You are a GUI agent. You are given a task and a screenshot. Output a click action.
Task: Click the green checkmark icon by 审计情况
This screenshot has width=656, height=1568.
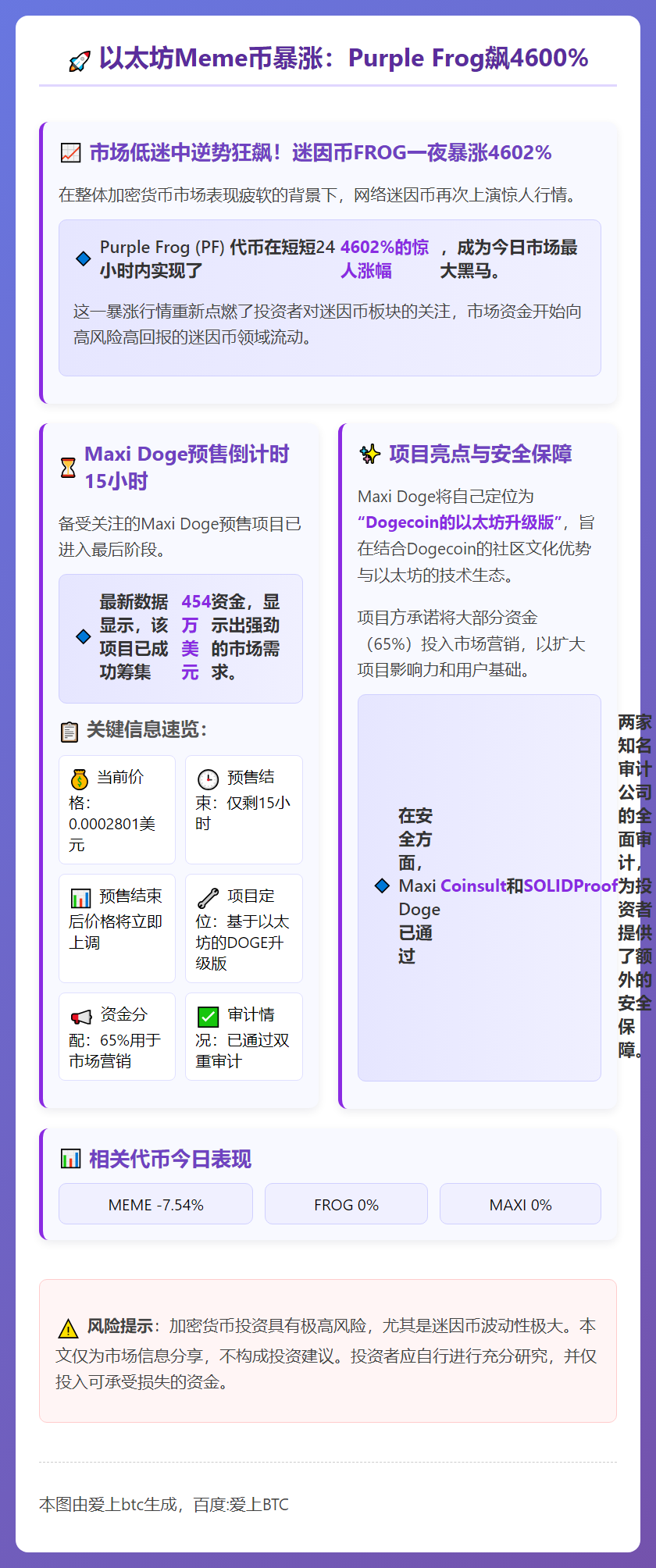coord(208,1016)
